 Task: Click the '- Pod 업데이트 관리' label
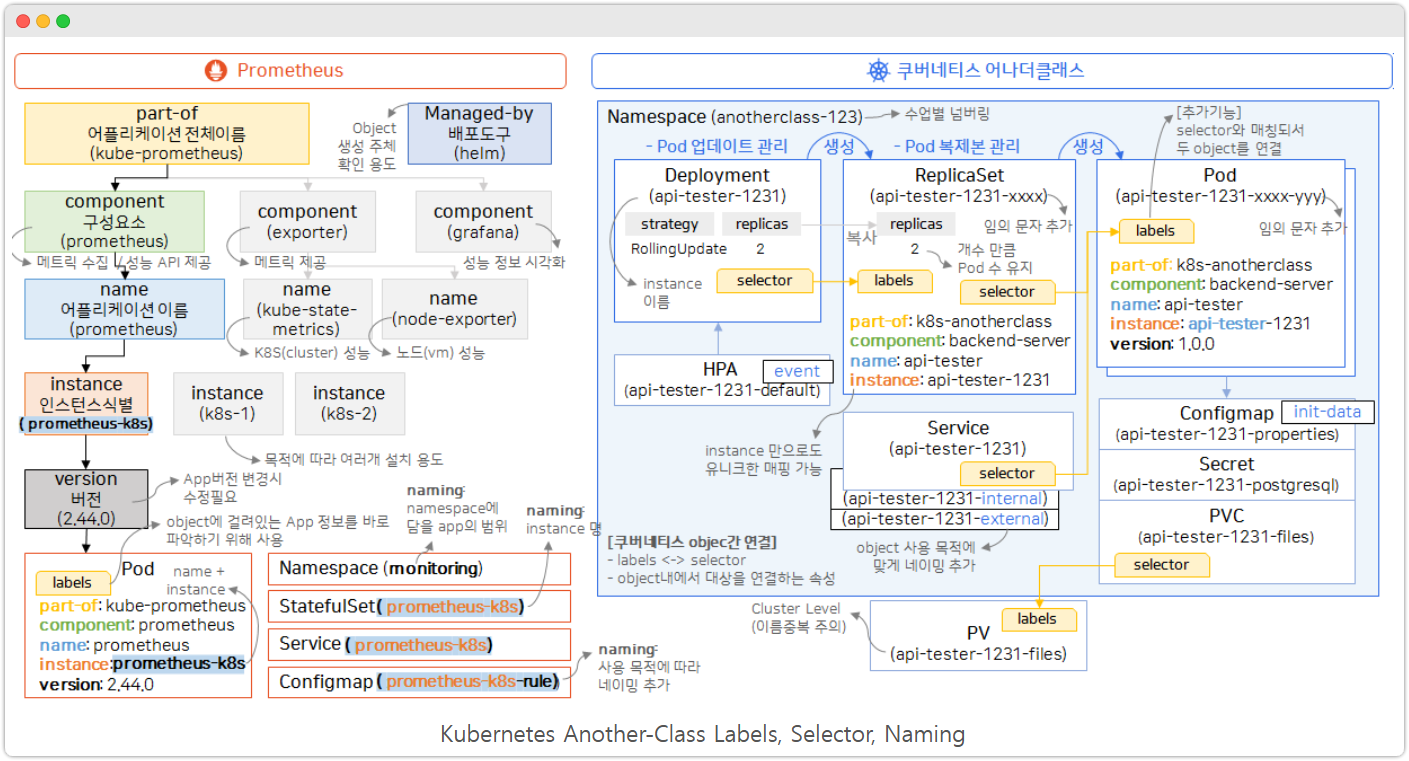(716, 147)
